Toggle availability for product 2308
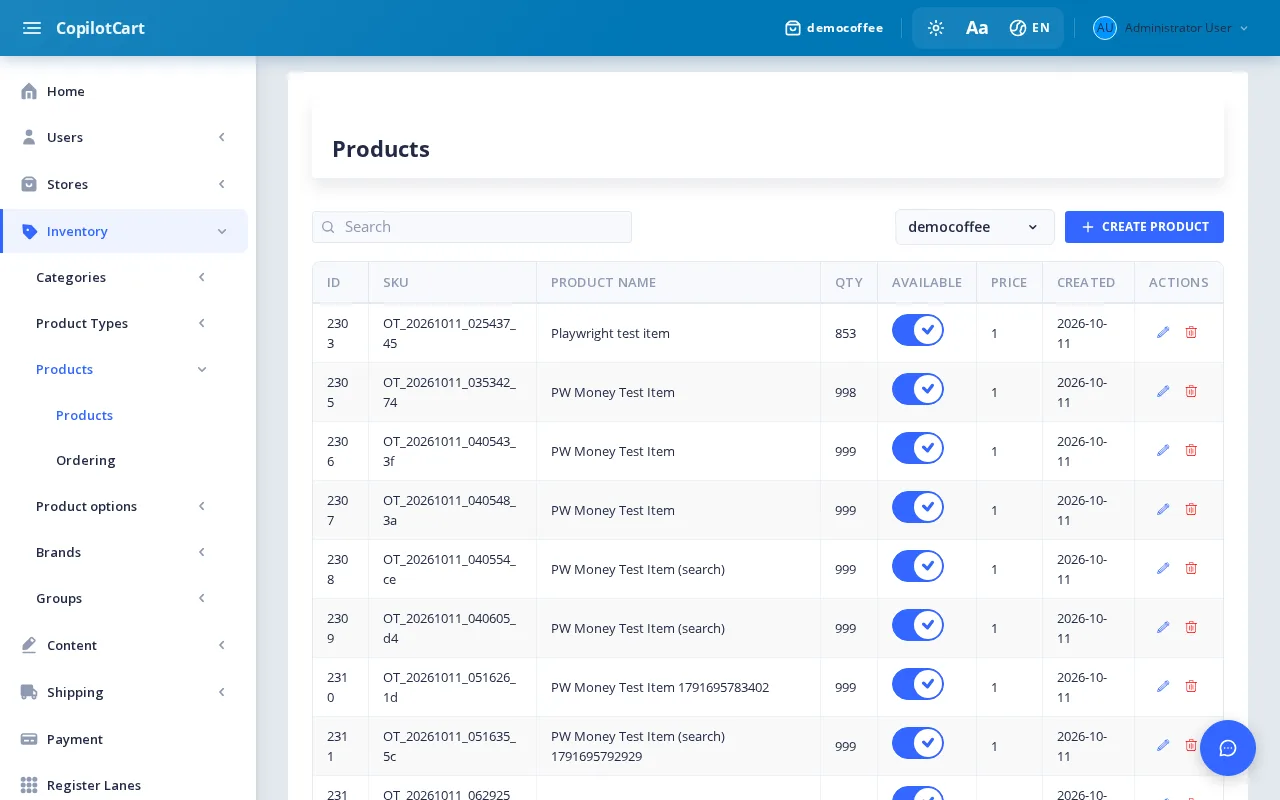Screen dimensions: 1280x800 [x=918, y=566]
